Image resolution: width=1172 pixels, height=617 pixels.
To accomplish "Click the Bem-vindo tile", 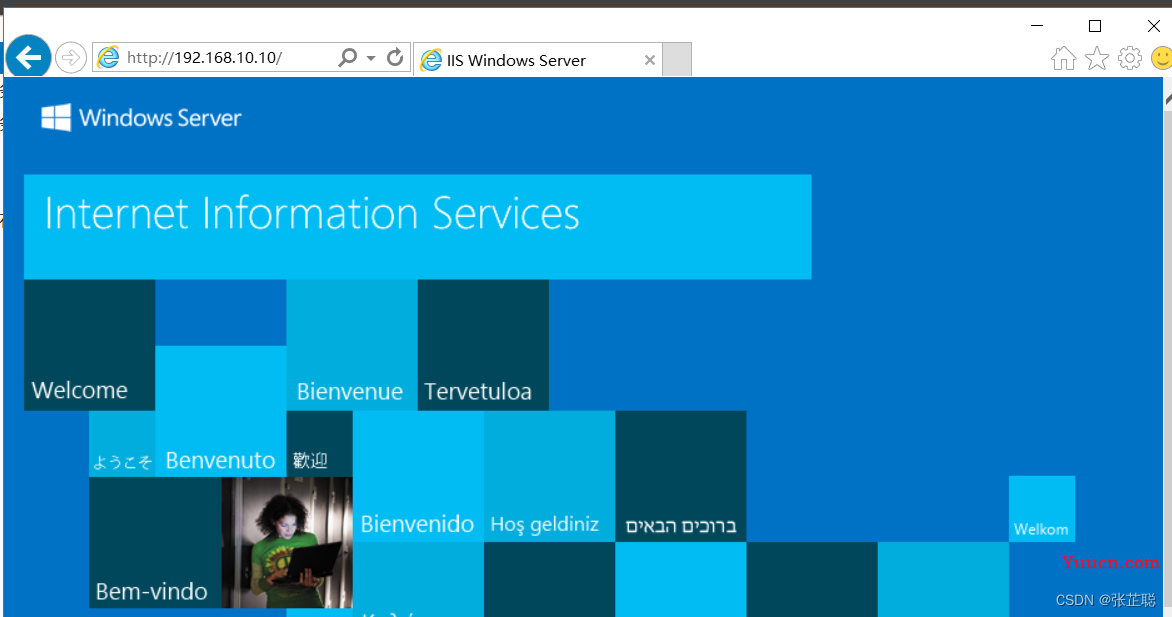I will click(x=155, y=542).
